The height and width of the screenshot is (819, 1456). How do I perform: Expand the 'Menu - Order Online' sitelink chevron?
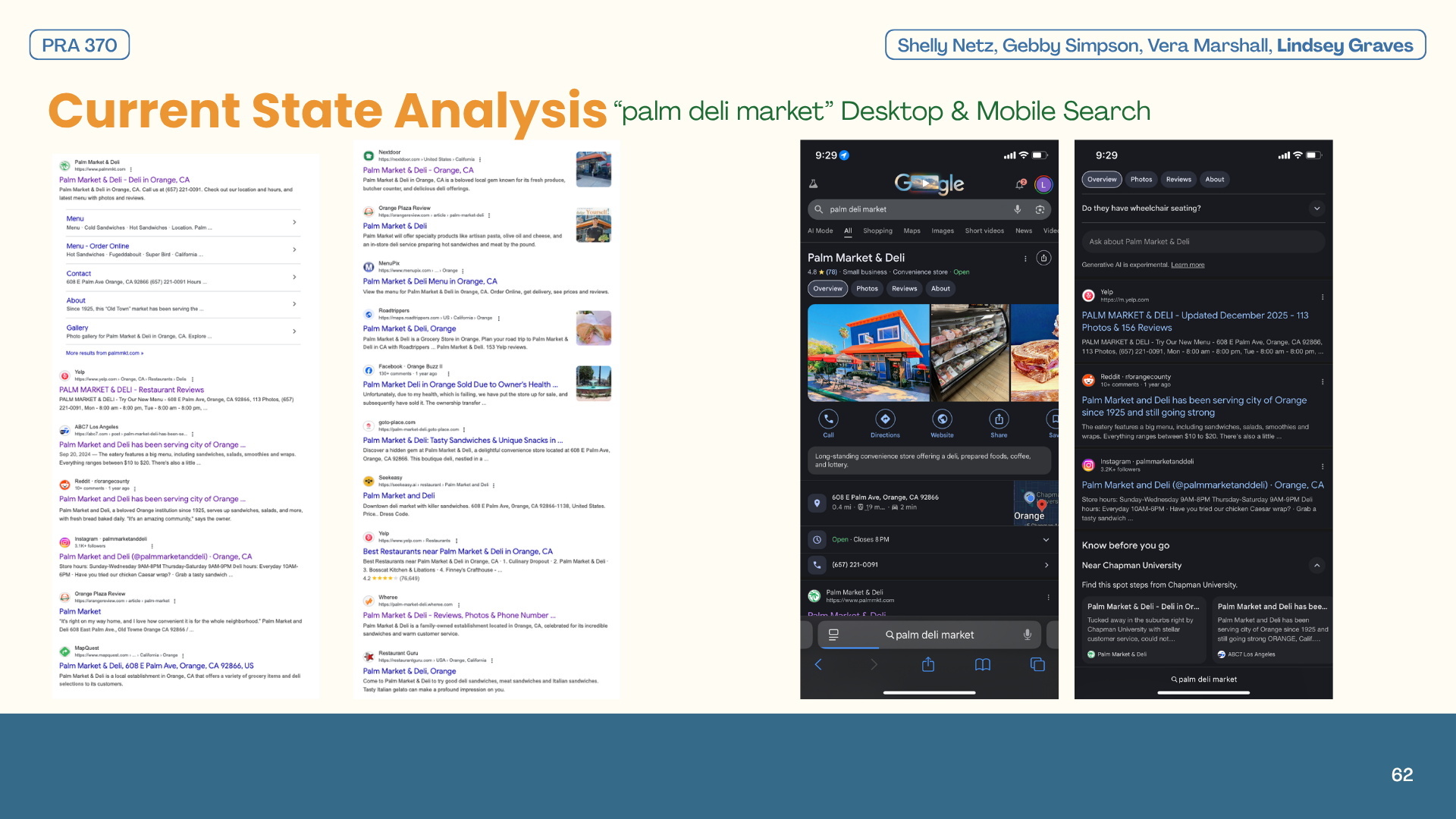(294, 249)
